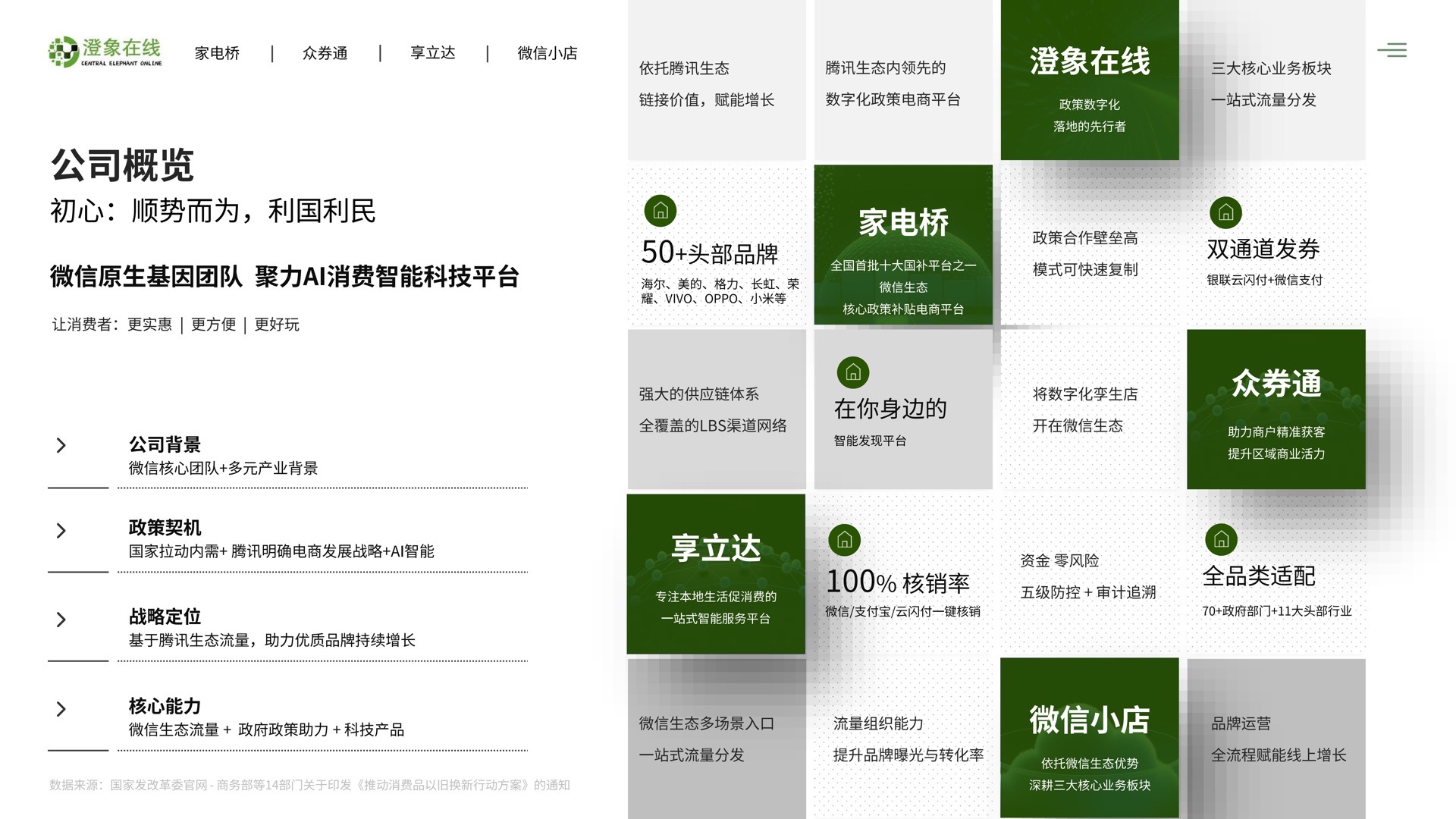Screen dimensions: 1456x819
Task: Click the 核心能力 heading text
Action: 165,706
